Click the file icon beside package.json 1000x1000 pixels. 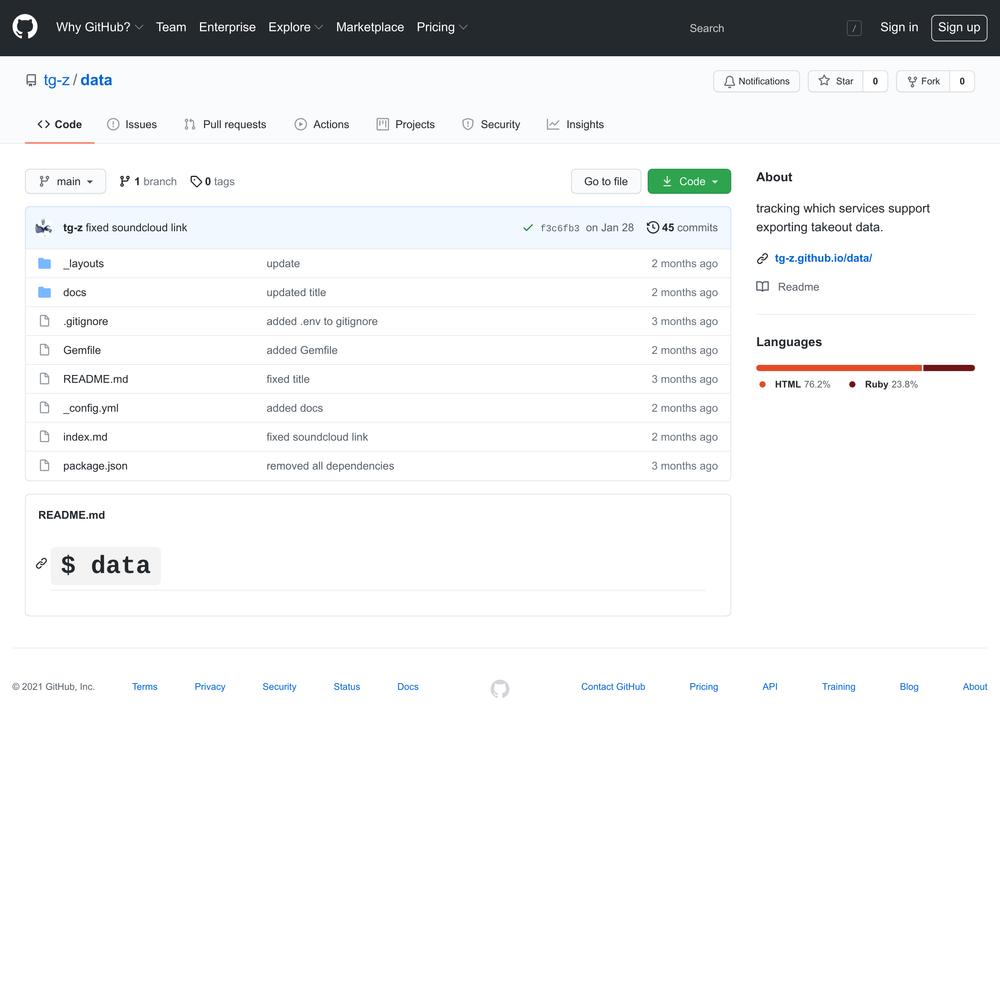click(x=44, y=466)
